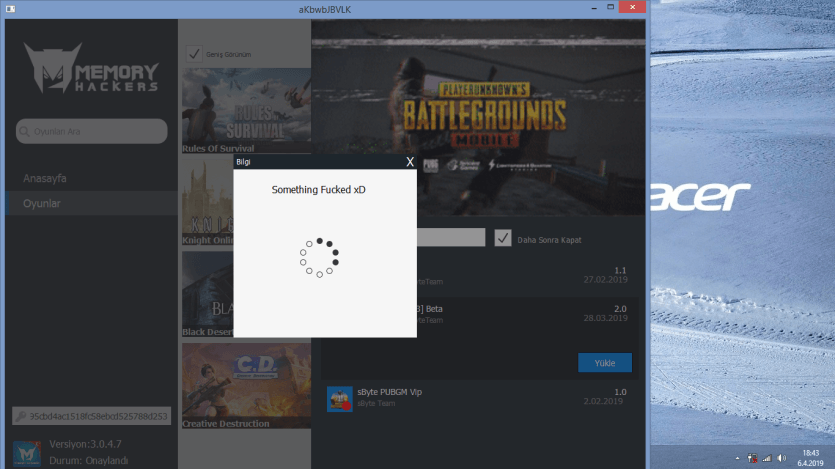Click the grey input bar beside Daha Sonra Kapat
The width and height of the screenshot is (835, 469).
click(451, 237)
